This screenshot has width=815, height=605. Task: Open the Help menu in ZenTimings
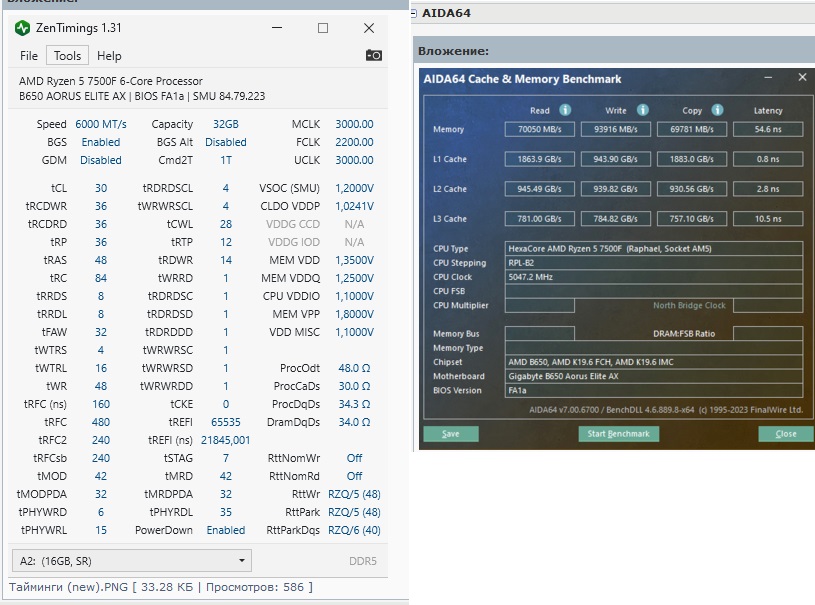click(109, 56)
